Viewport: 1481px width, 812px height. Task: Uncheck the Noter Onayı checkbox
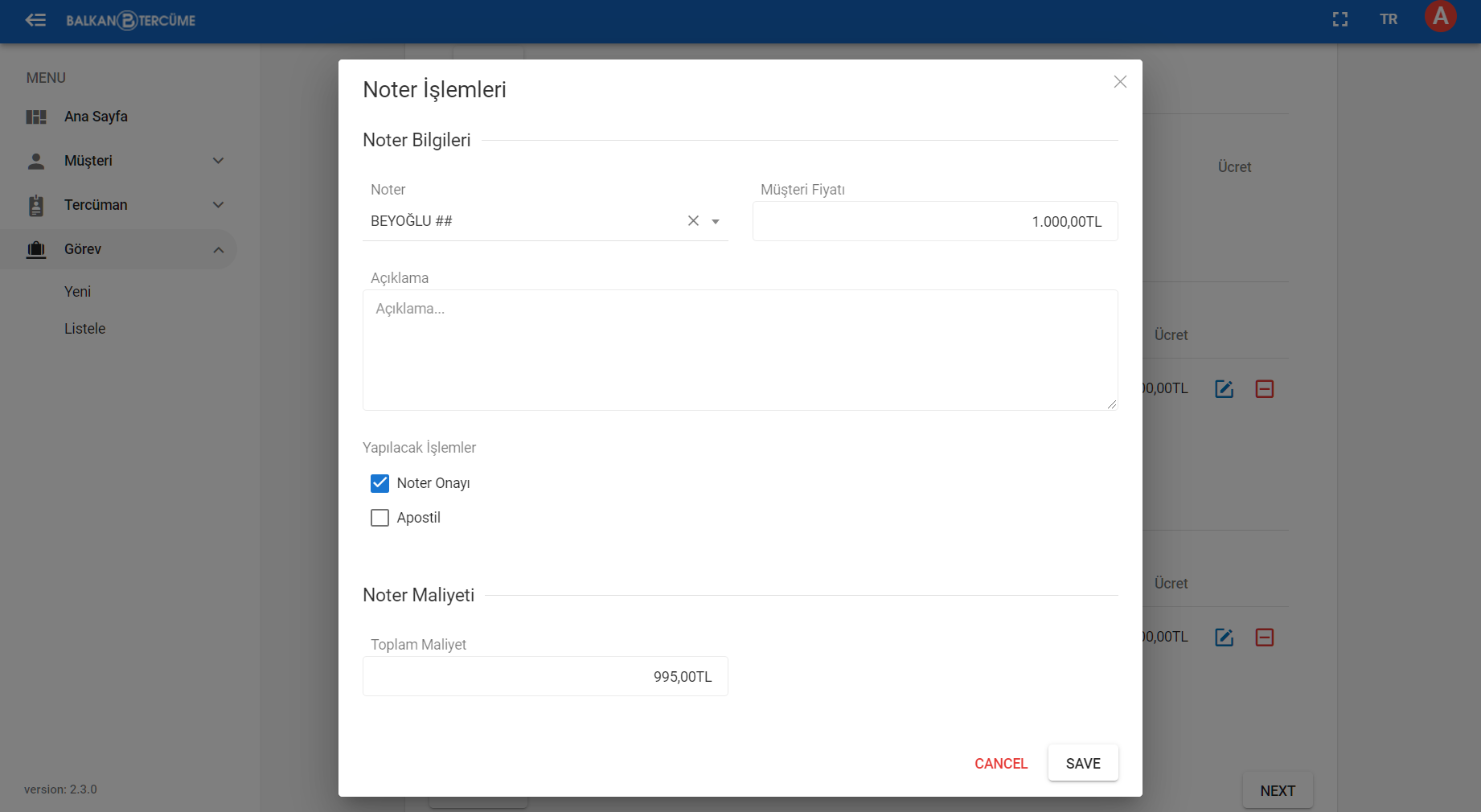point(379,483)
